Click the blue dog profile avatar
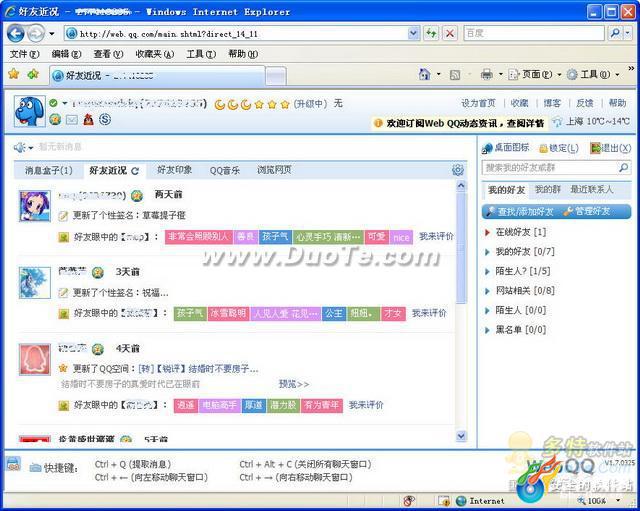The image size is (640, 511). 29,111
